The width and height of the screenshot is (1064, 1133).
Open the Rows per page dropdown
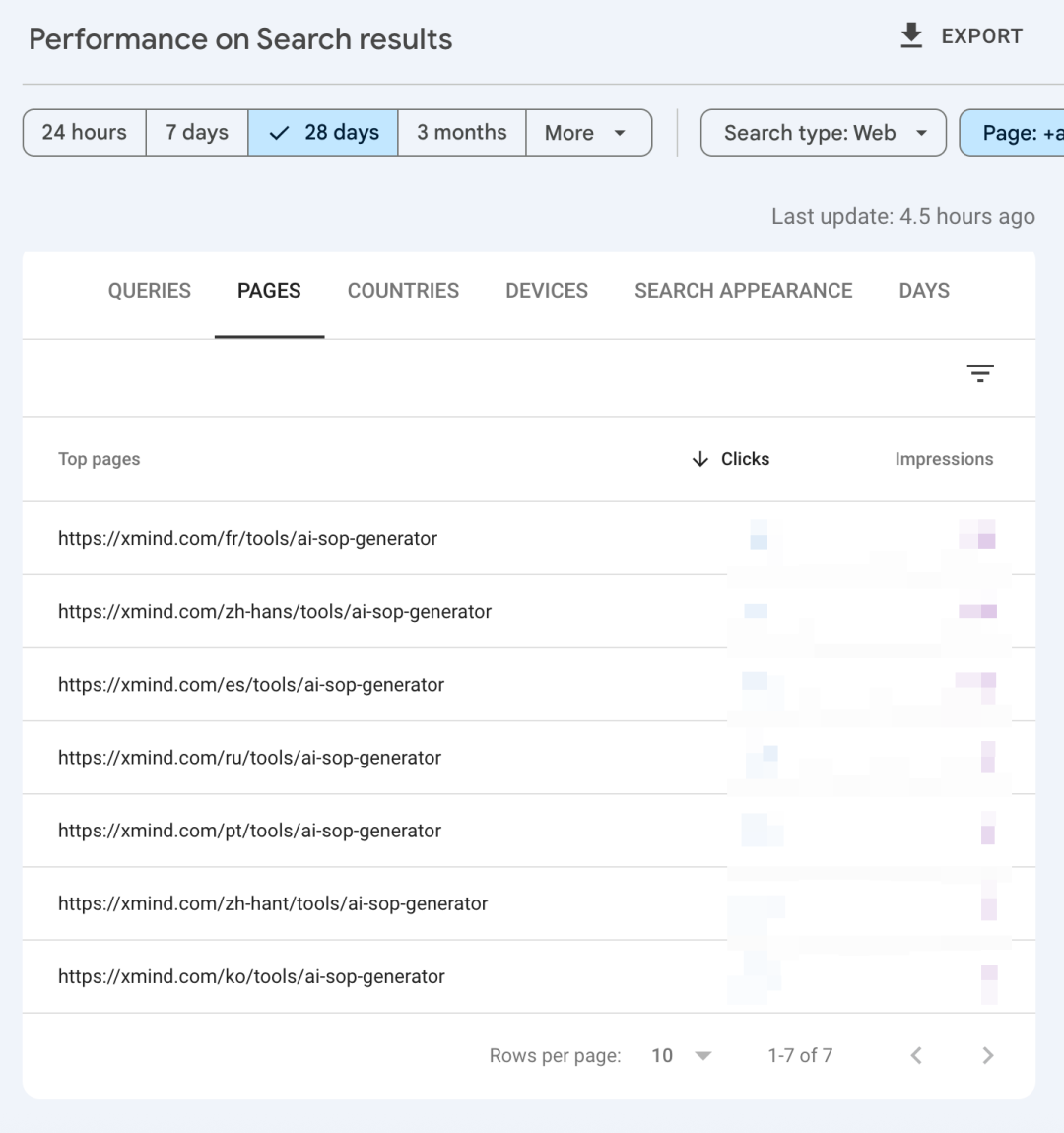click(681, 1056)
